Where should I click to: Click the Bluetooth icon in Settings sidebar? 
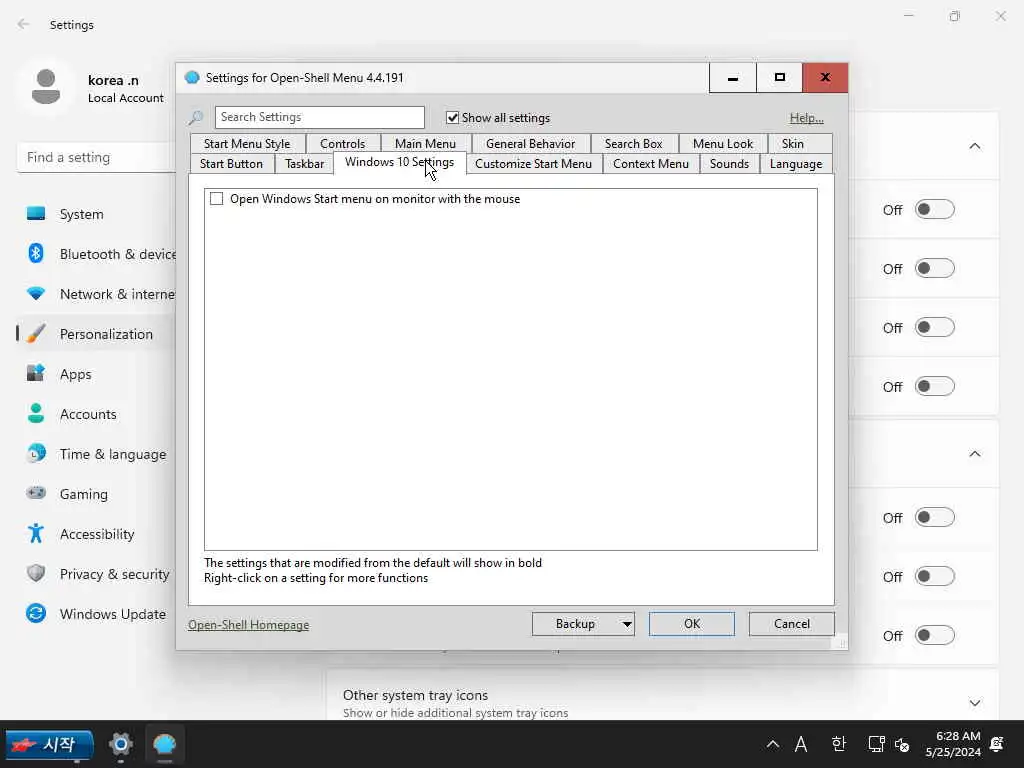pos(36,253)
